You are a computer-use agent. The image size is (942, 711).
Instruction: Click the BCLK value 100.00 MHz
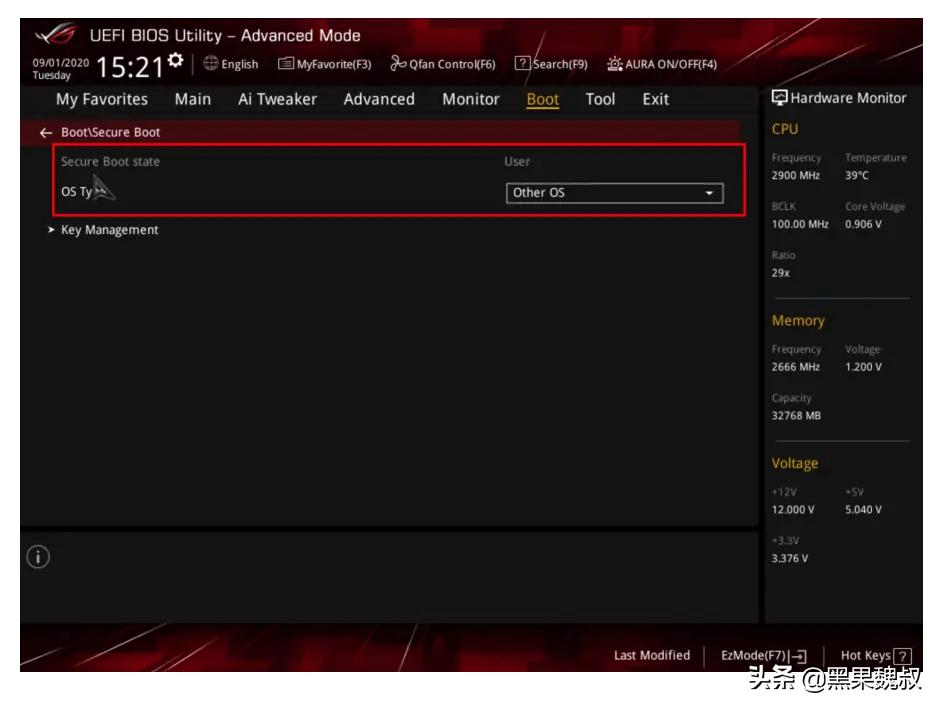[x=800, y=224]
